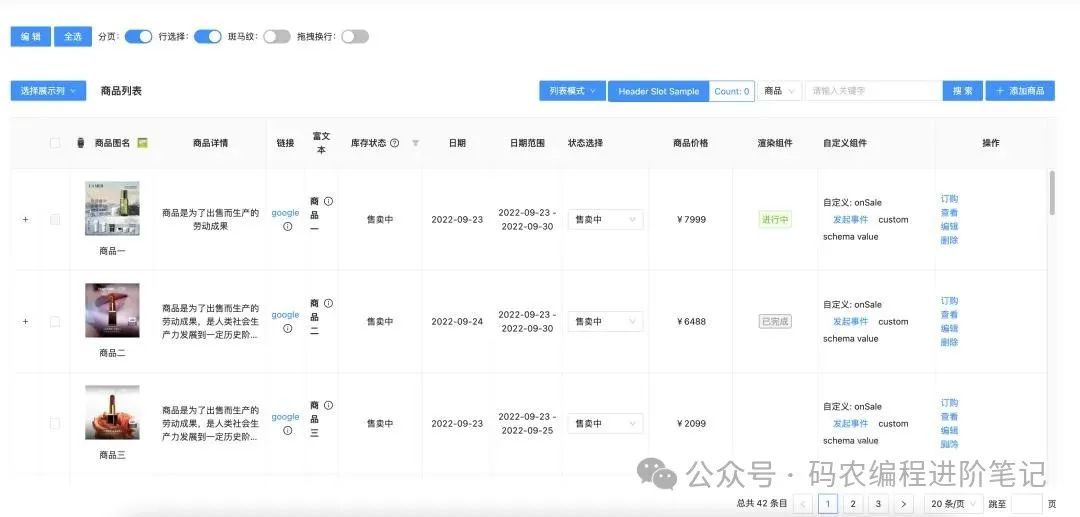This screenshot has height=517, width=1080.
Task: Open 售卖中 status select in ¥2099 row
Action: click(605, 423)
